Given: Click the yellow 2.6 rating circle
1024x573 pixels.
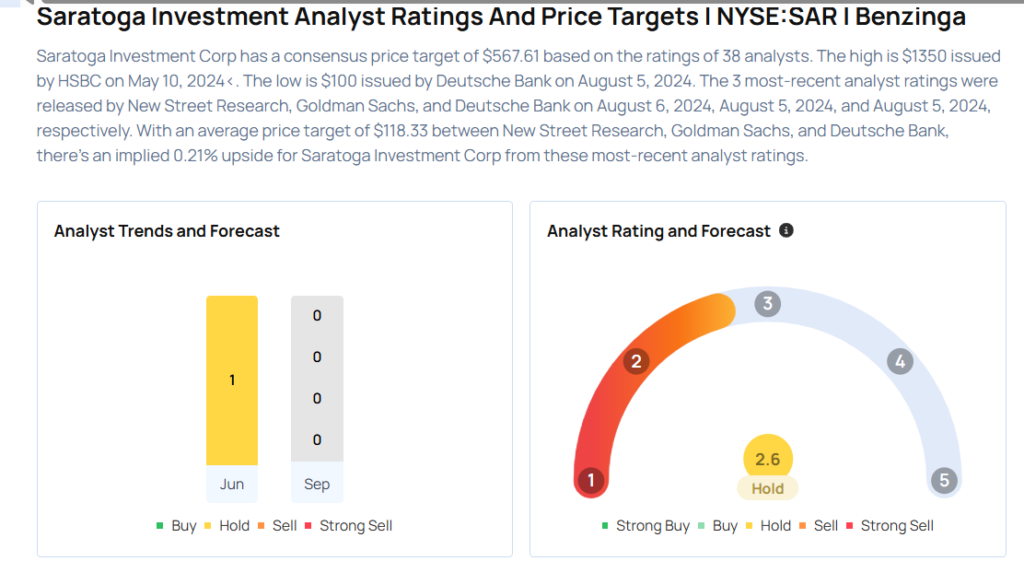Looking at the screenshot, I should tap(767, 459).
